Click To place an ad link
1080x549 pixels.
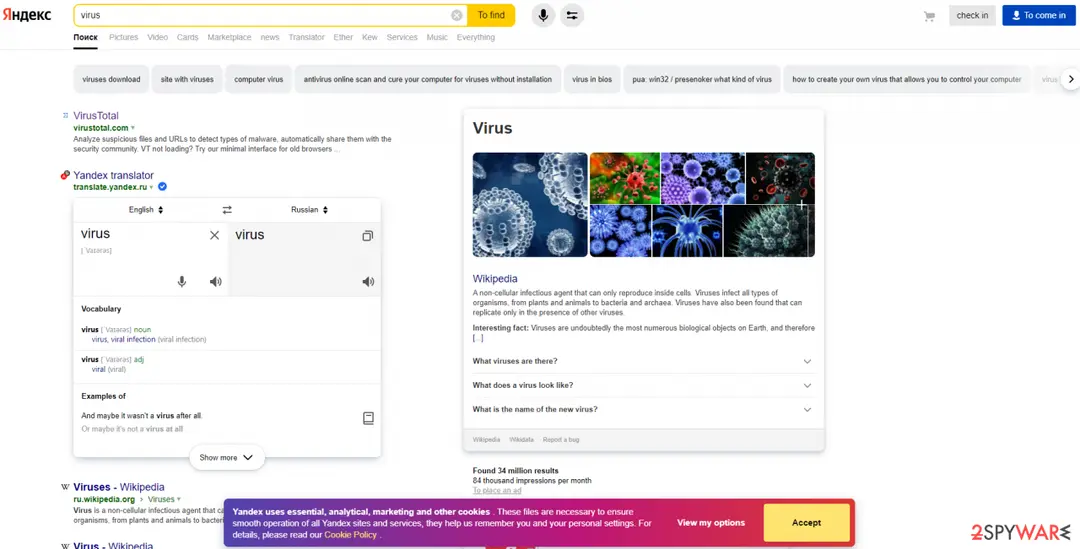[497, 490]
